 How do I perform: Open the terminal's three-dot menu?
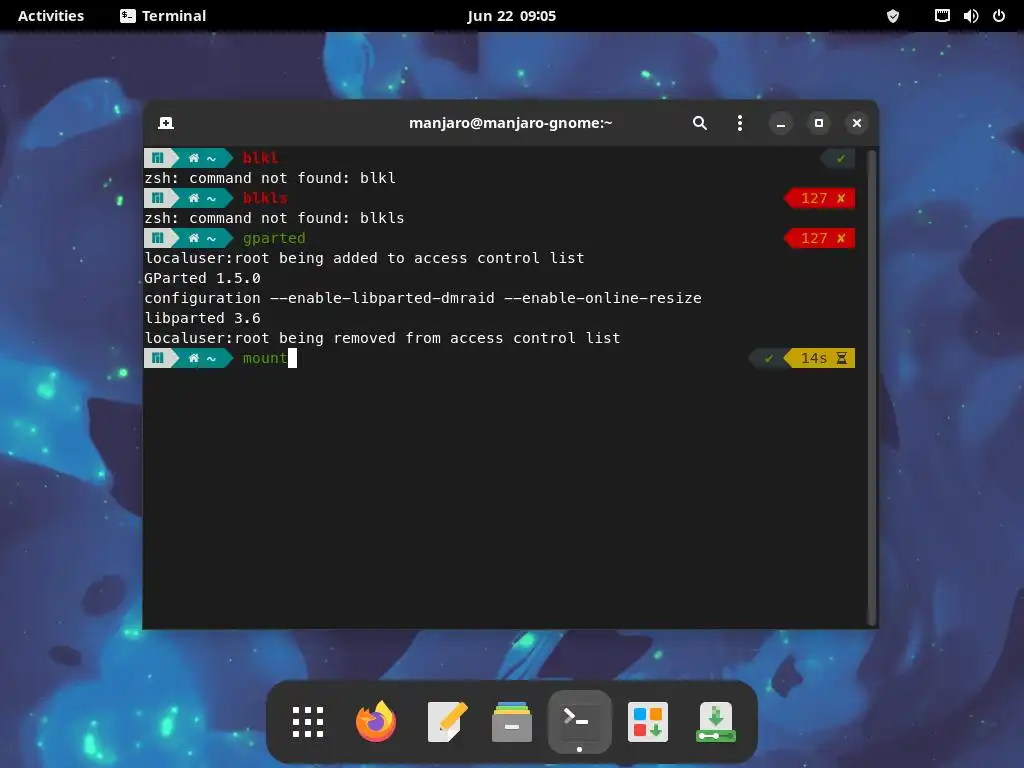tap(739, 123)
